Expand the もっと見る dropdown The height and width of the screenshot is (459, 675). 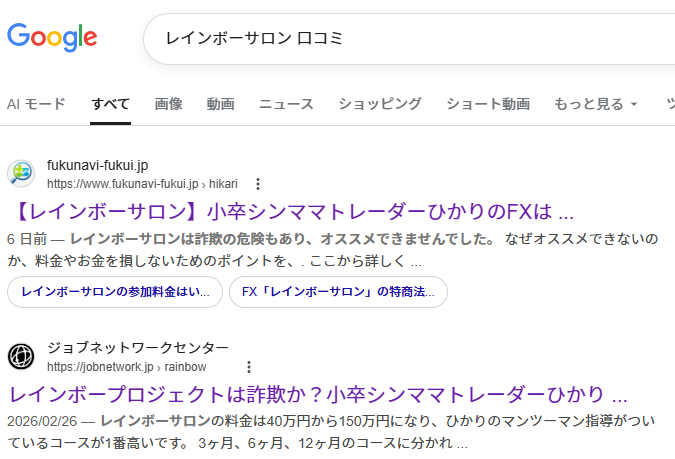[596, 104]
